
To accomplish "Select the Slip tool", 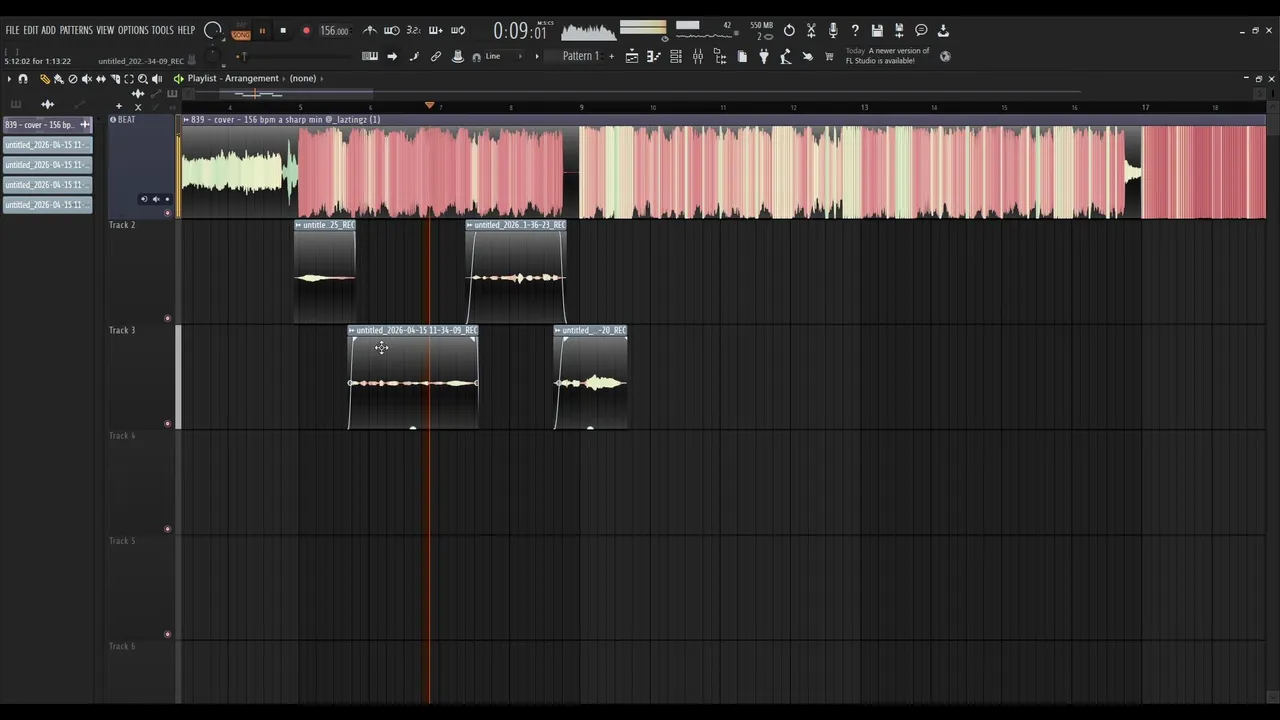I will (101, 79).
